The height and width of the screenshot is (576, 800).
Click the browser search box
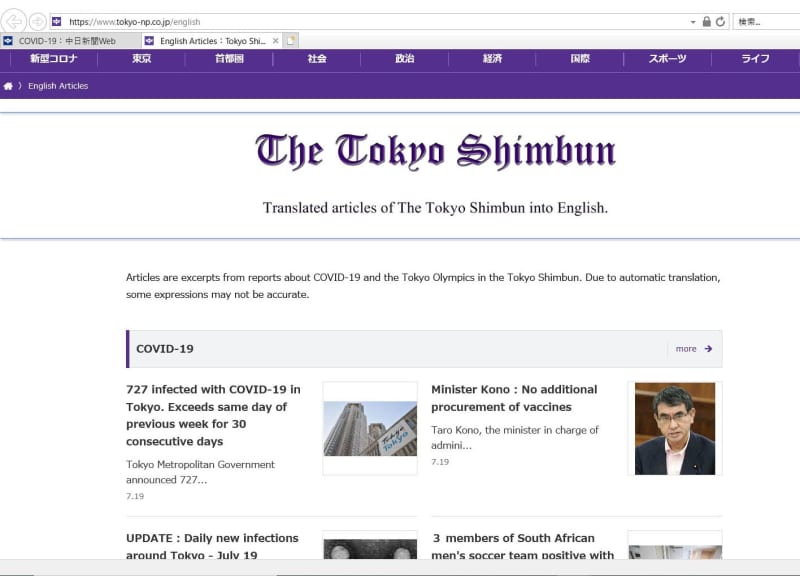point(766,22)
